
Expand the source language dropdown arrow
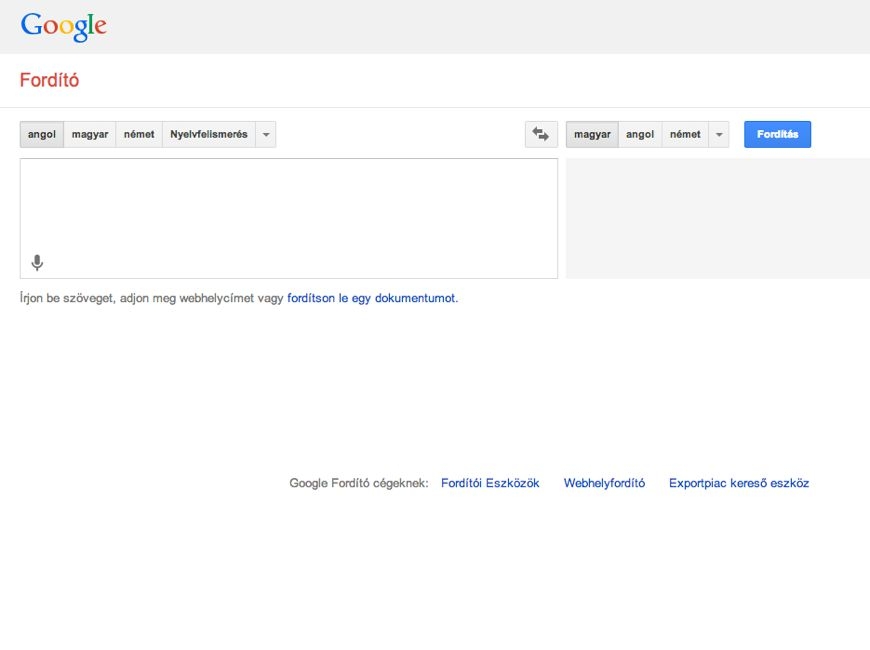click(x=266, y=134)
